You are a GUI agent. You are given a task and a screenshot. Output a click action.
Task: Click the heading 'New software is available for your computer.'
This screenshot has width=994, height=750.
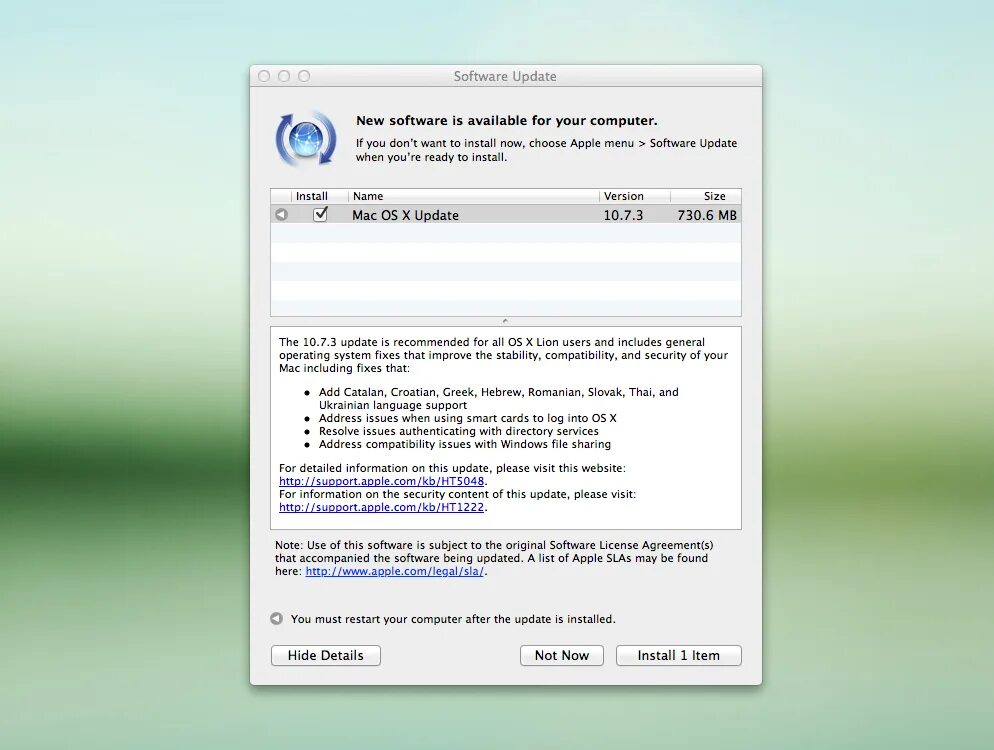[507, 120]
